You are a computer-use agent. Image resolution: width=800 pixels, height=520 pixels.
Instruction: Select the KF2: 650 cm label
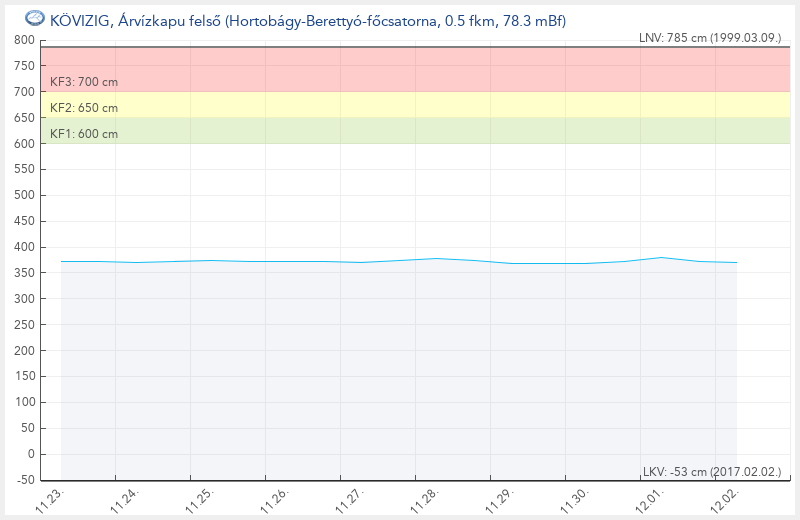[x=84, y=108]
